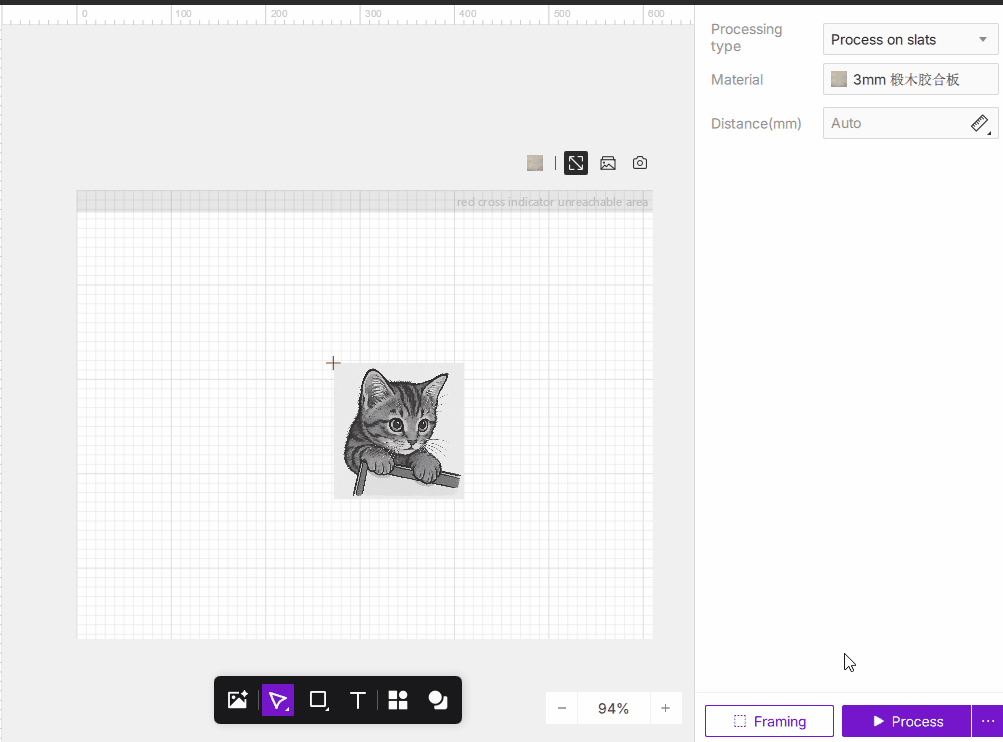Click the distance measure ruler icon
Image resolution: width=1003 pixels, height=742 pixels.
click(x=980, y=123)
